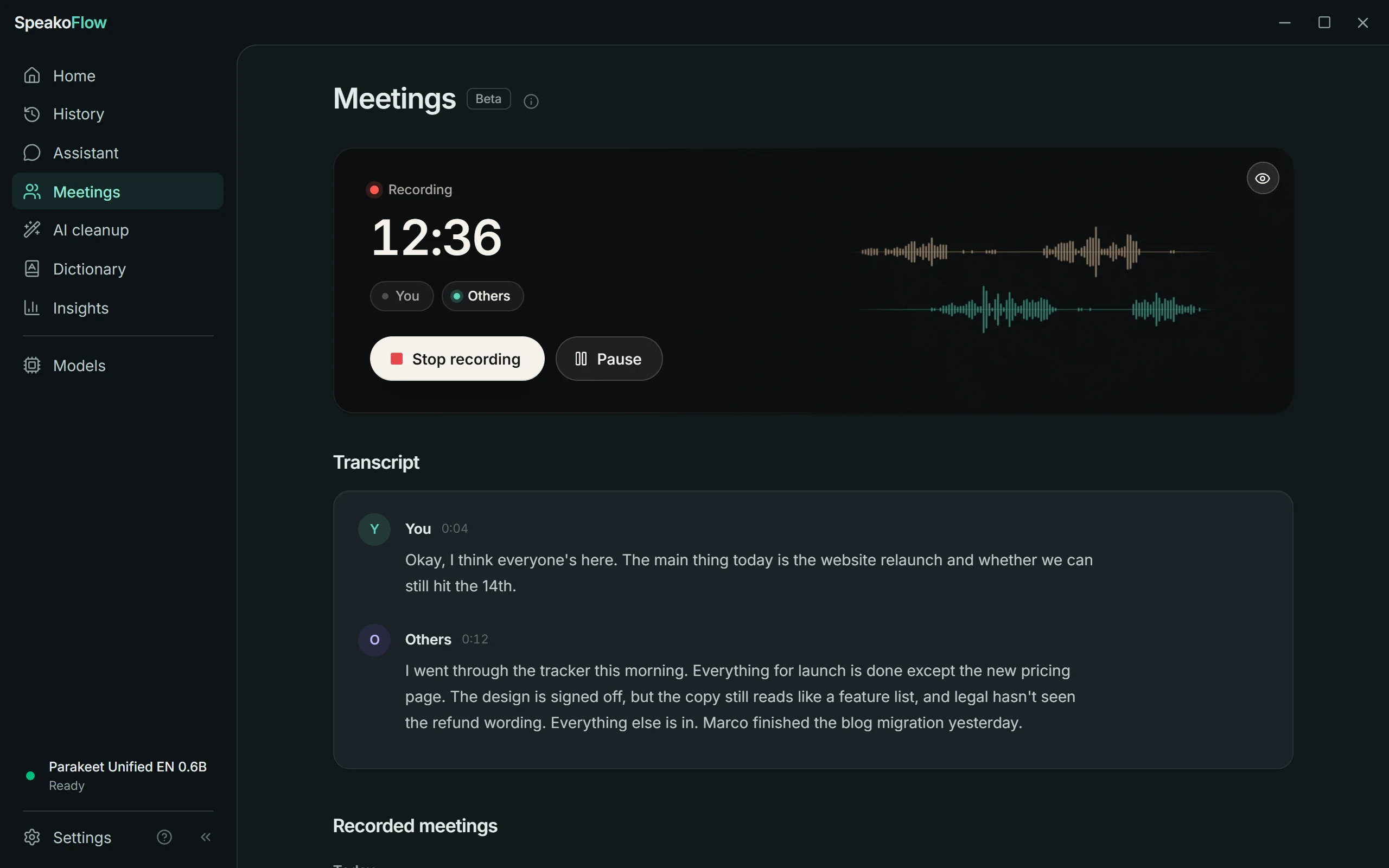
Task: Click the Recorded meetings heading
Action: [415, 826]
